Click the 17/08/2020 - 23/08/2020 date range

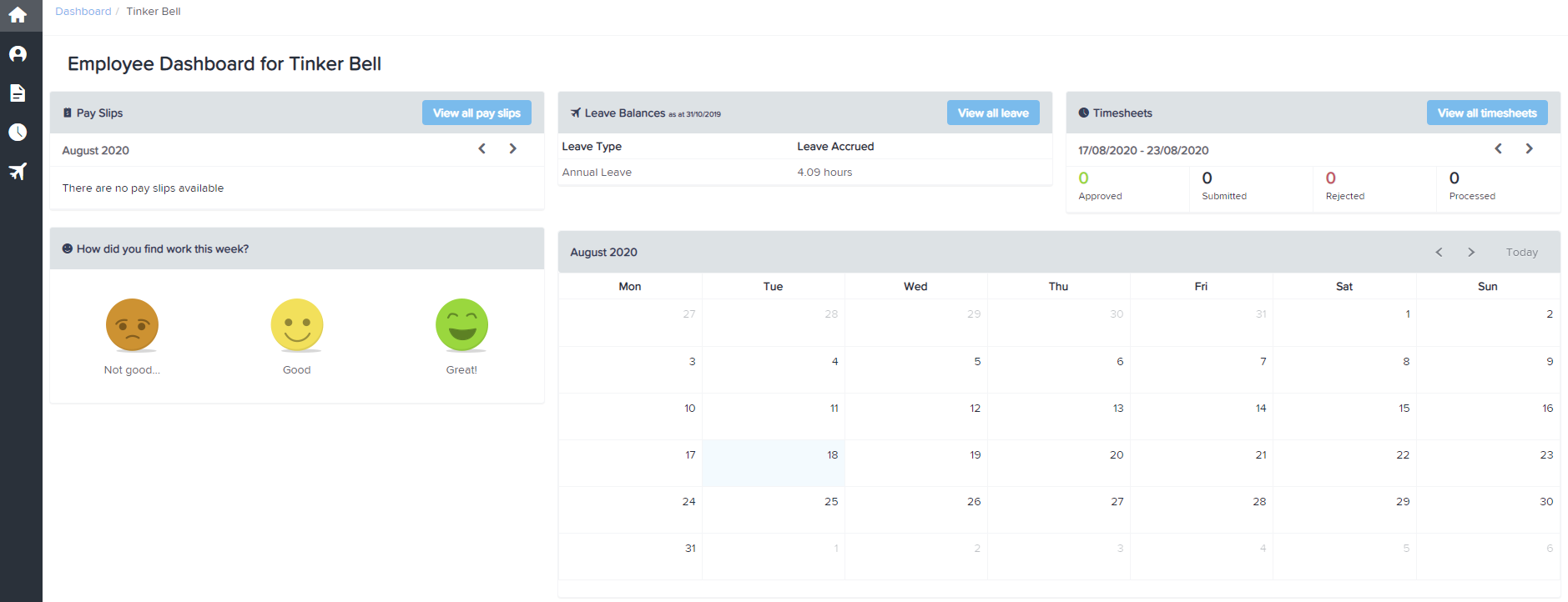[x=1143, y=150]
